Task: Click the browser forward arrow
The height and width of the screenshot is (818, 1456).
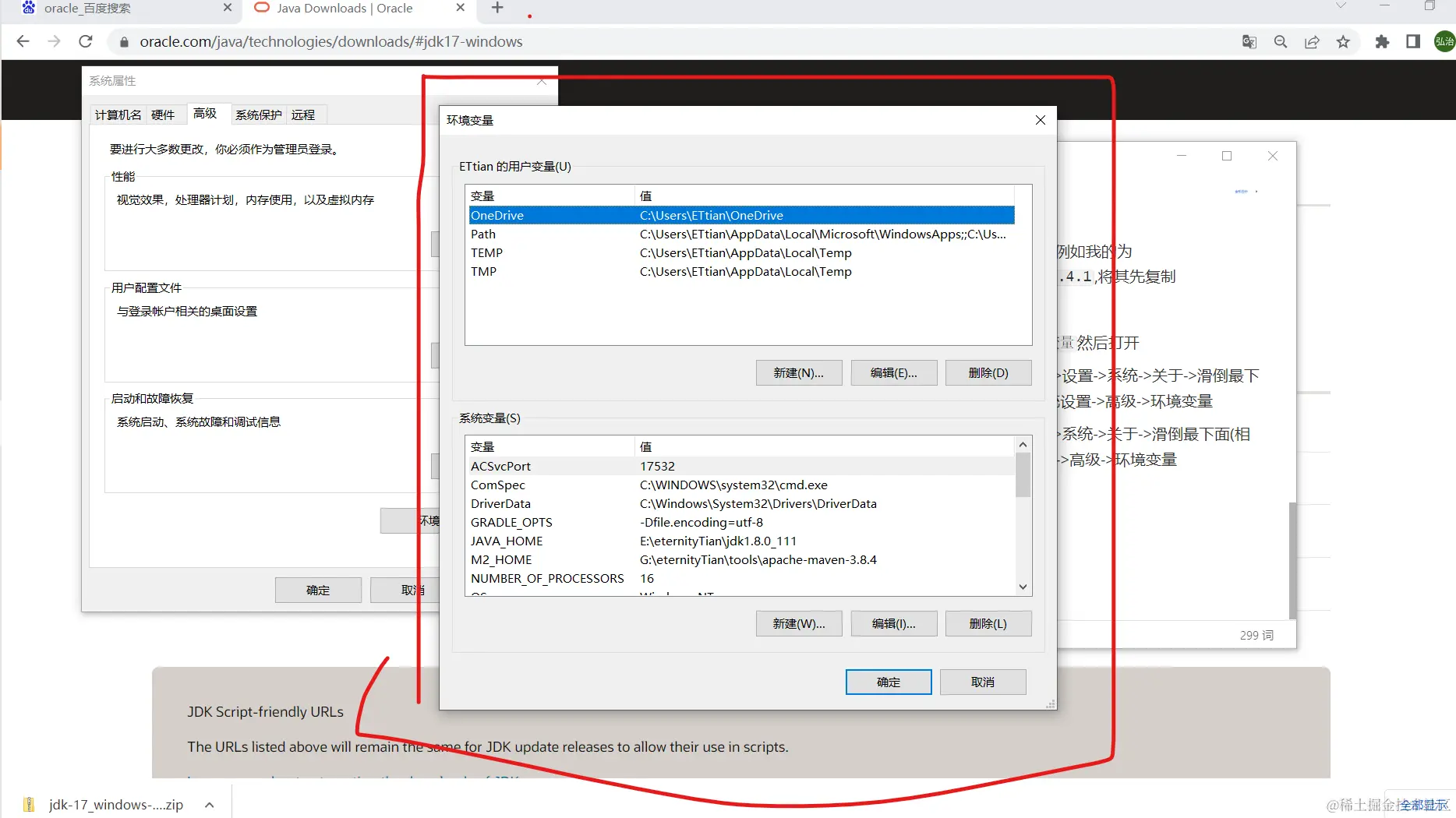Action: (x=54, y=41)
